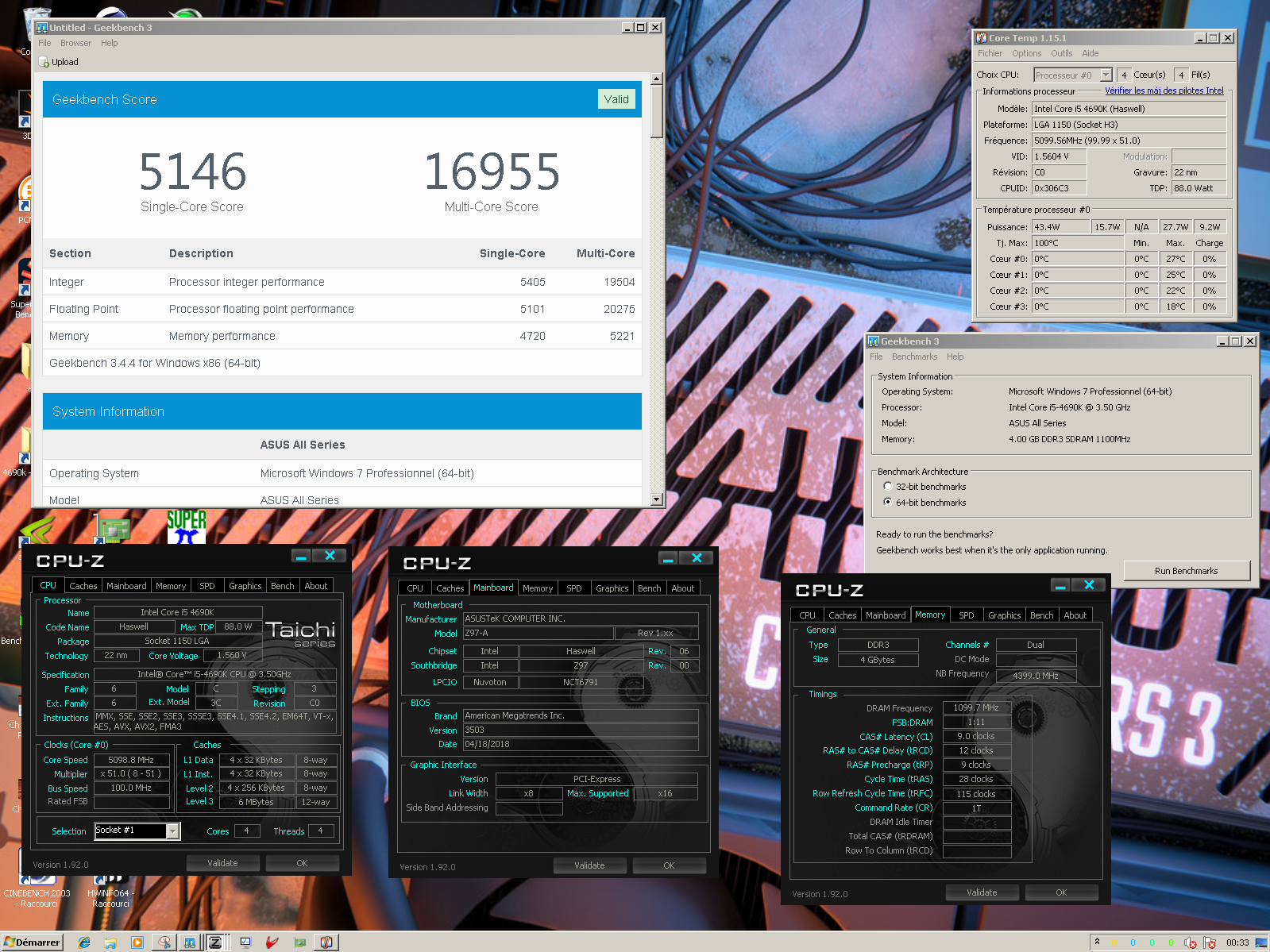Click the taskbar clock showing 00:33

1237,942
